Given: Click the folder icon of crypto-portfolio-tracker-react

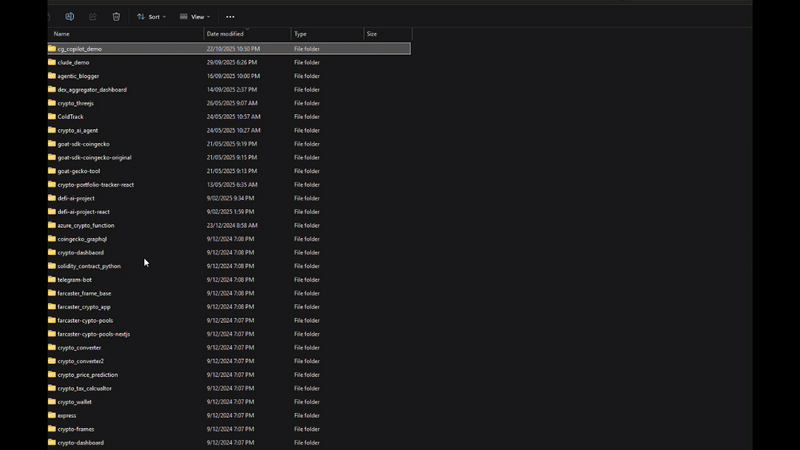Looking at the screenshot, I should point(52,184).
